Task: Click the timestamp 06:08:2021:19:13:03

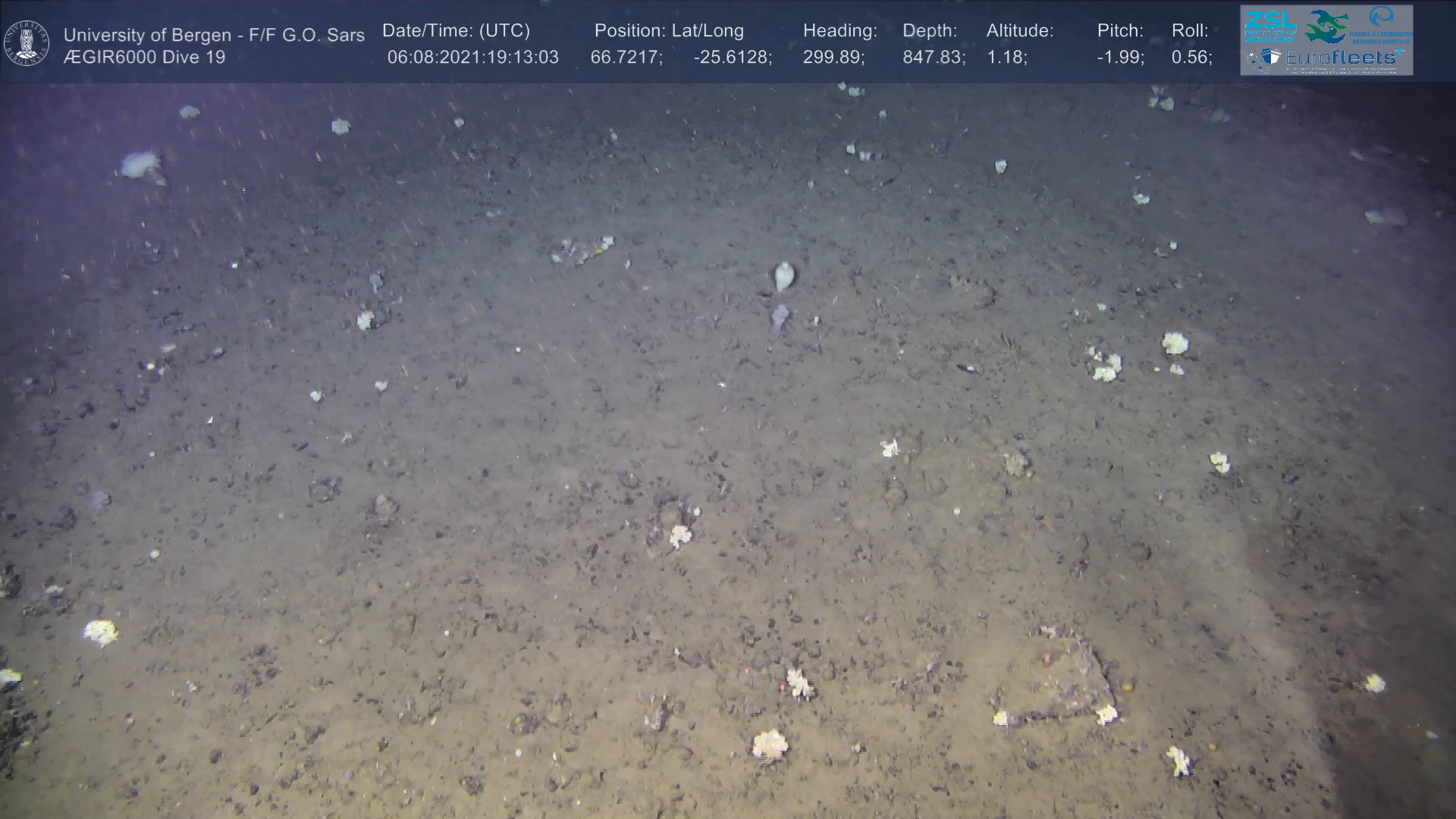Action: tap(472, 58)
